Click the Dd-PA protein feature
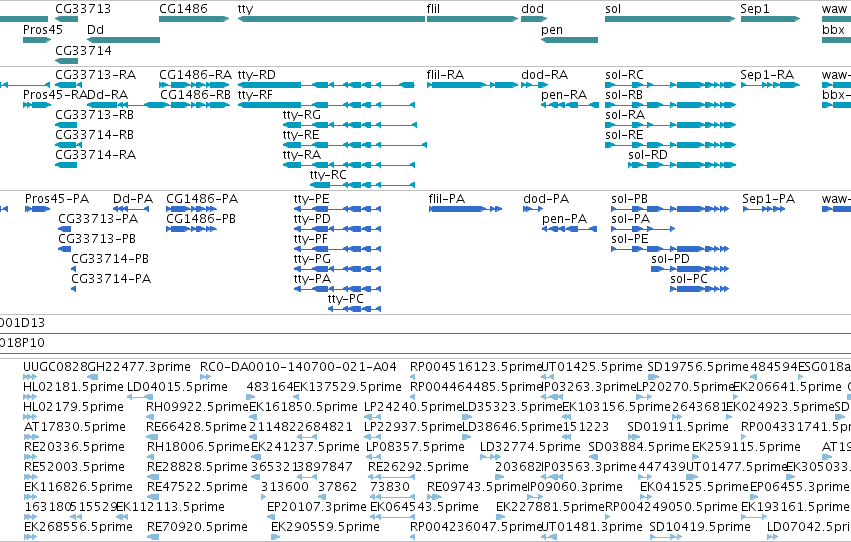Viewport: 851px width, 542px height. 131,209
